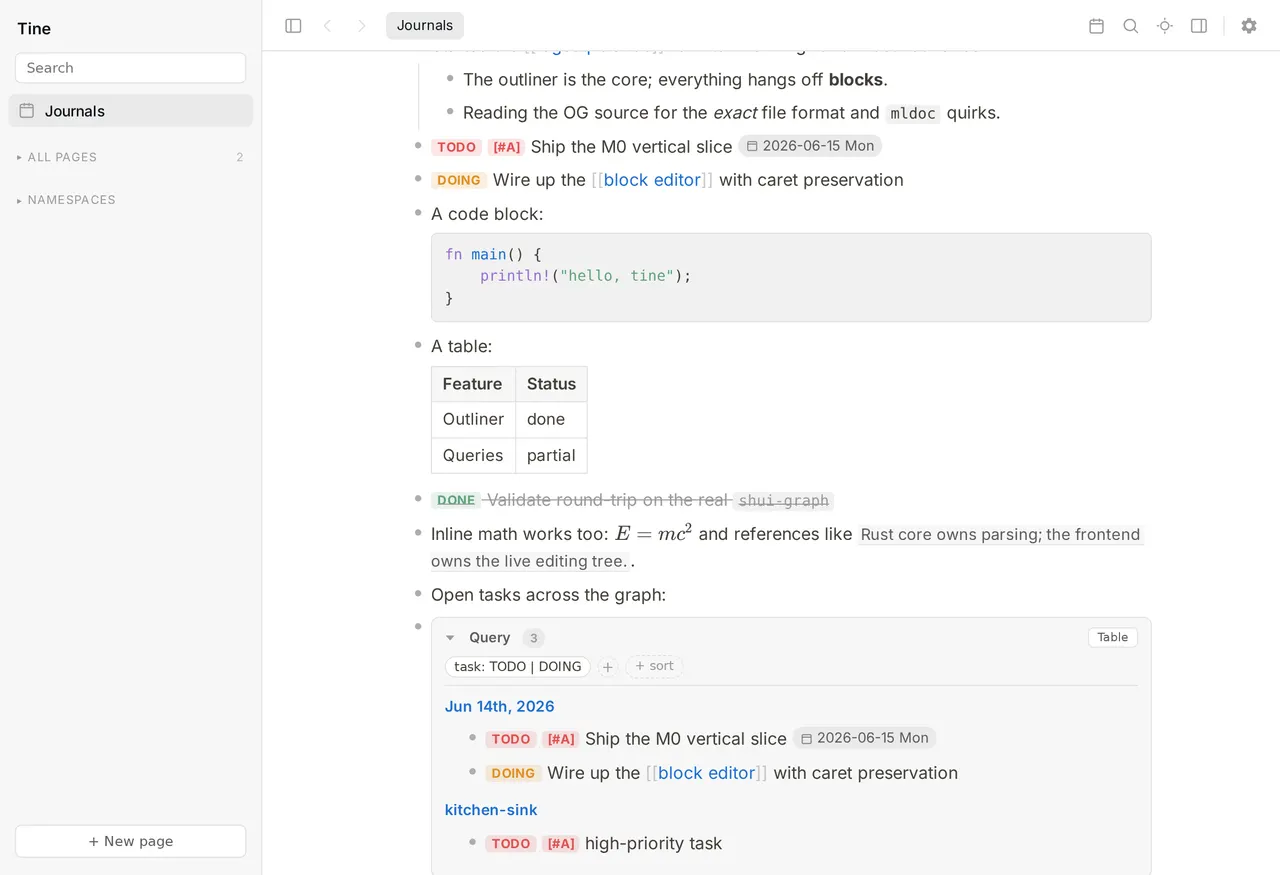Open scheduled date 2026-06-15 Mon chip
The image size is (1280, 875).
click(810, 146)
